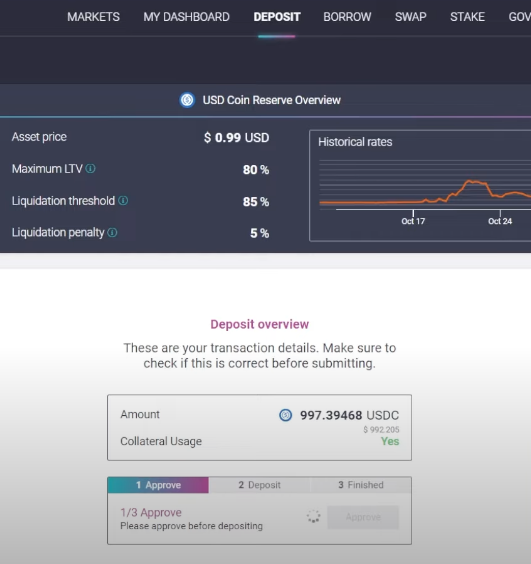Viewport: 531px width, 564px height.
Task: Switch to the BORROW tab
Action: pyautogui.click(x=347, y=17)
